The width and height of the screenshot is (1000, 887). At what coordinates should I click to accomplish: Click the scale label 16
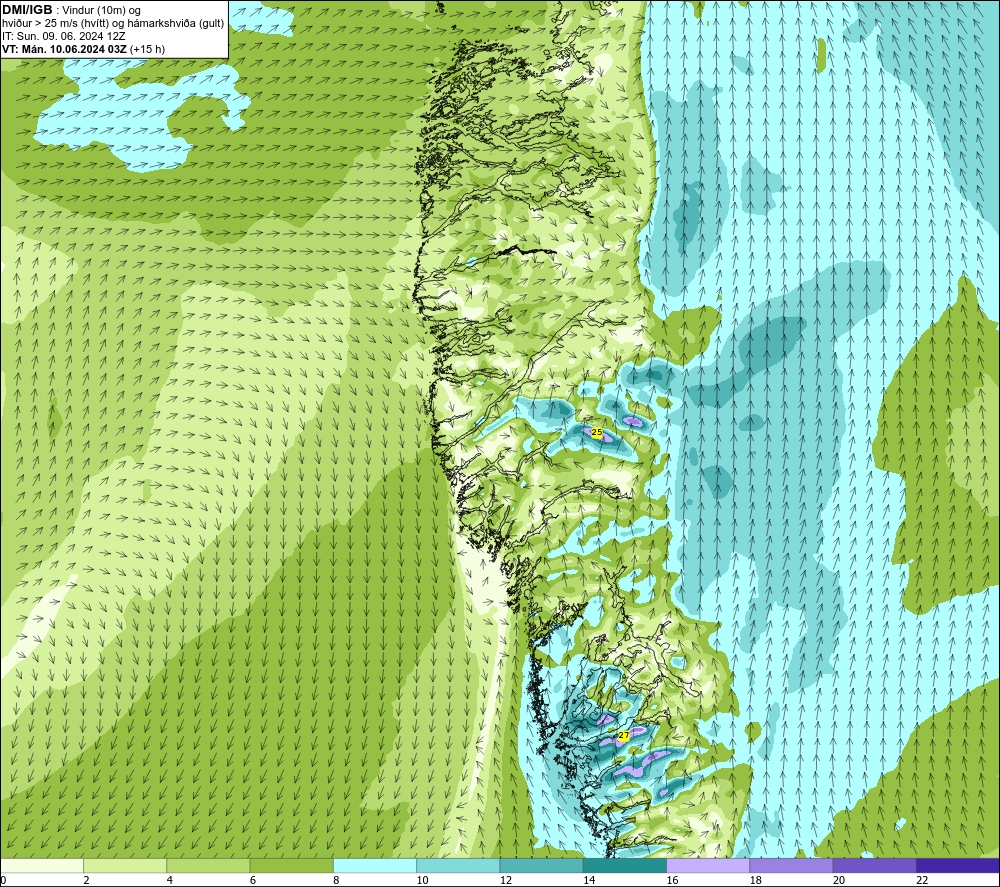(672, 881)
